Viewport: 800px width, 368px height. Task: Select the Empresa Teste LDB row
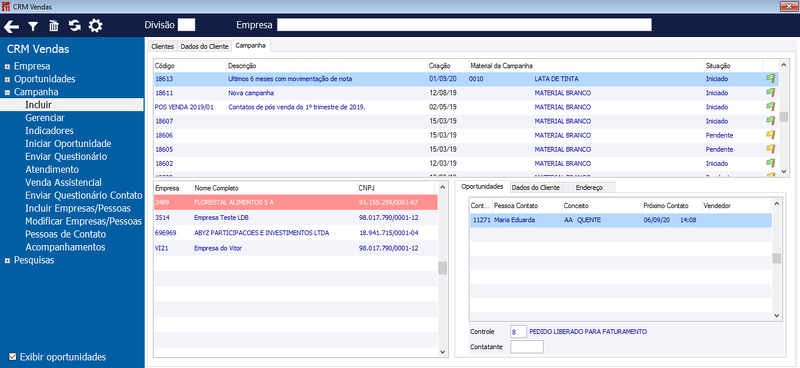click(296, 217)
